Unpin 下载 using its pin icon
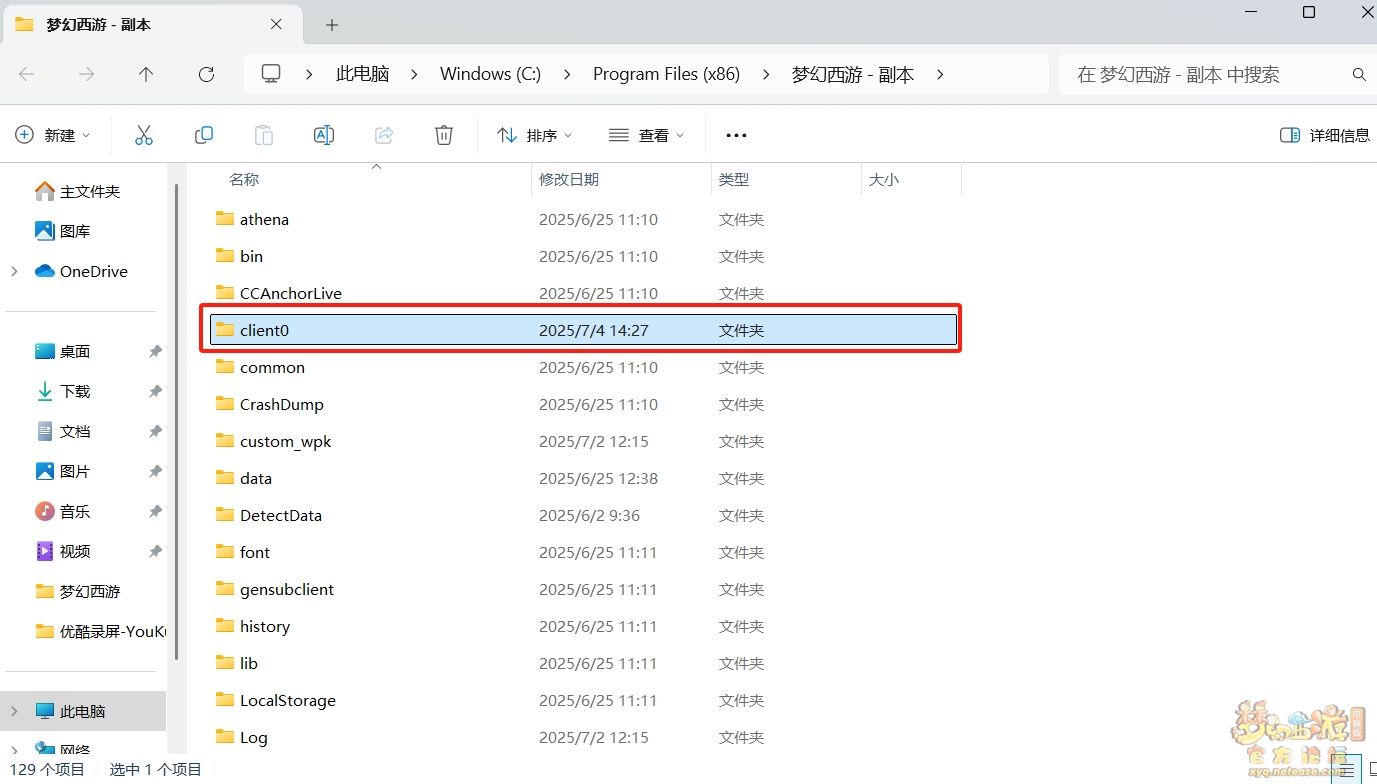Viewport: 1377px width, 784px height. coord(155,391)
